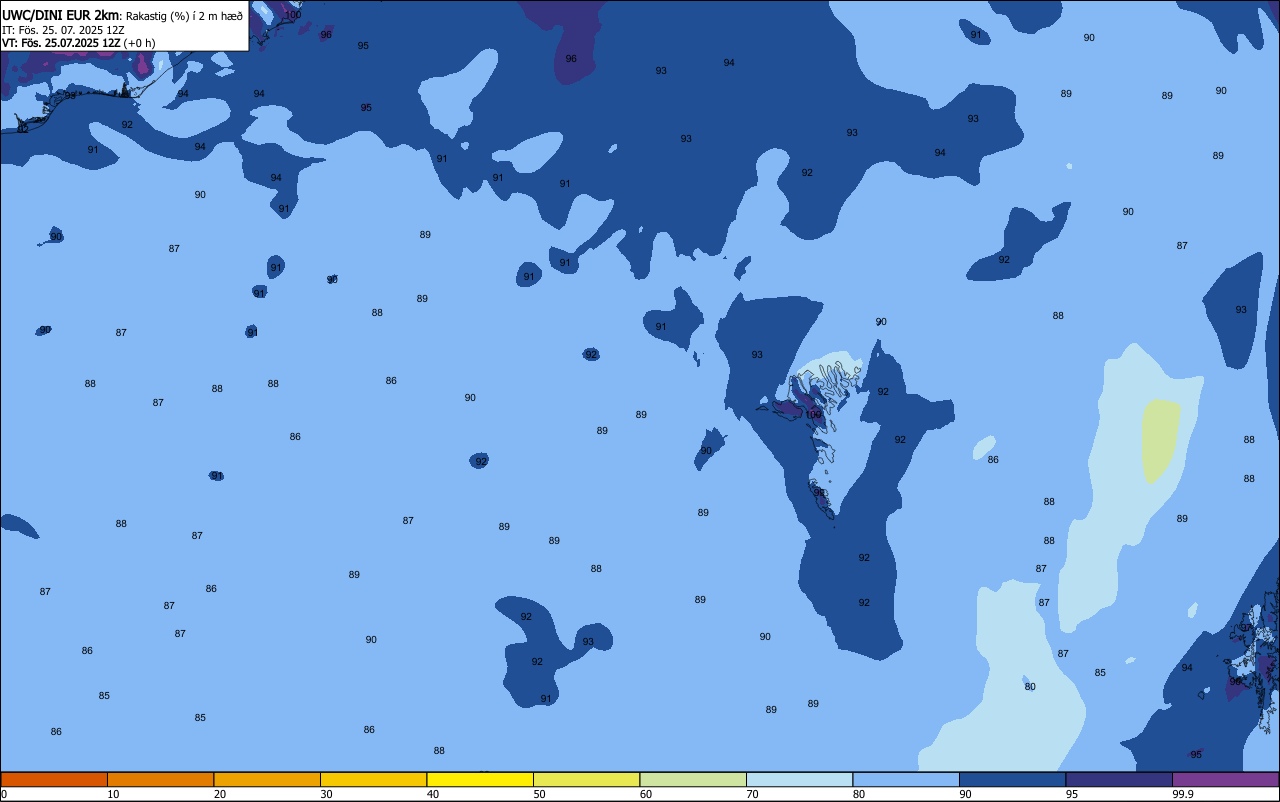Click the '30' legend tick label

[327, 794]
